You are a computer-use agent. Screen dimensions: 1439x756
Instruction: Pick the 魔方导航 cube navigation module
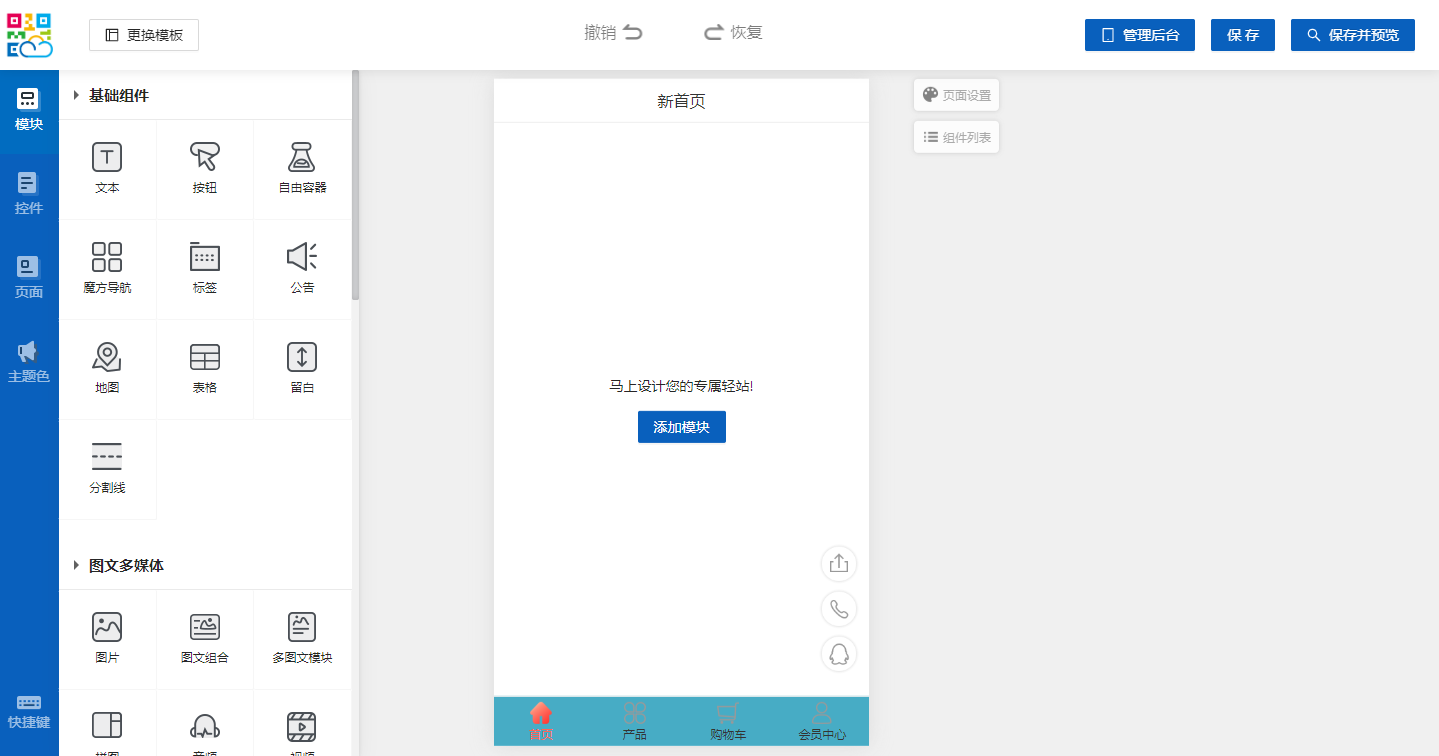click(x=107, y=258)
